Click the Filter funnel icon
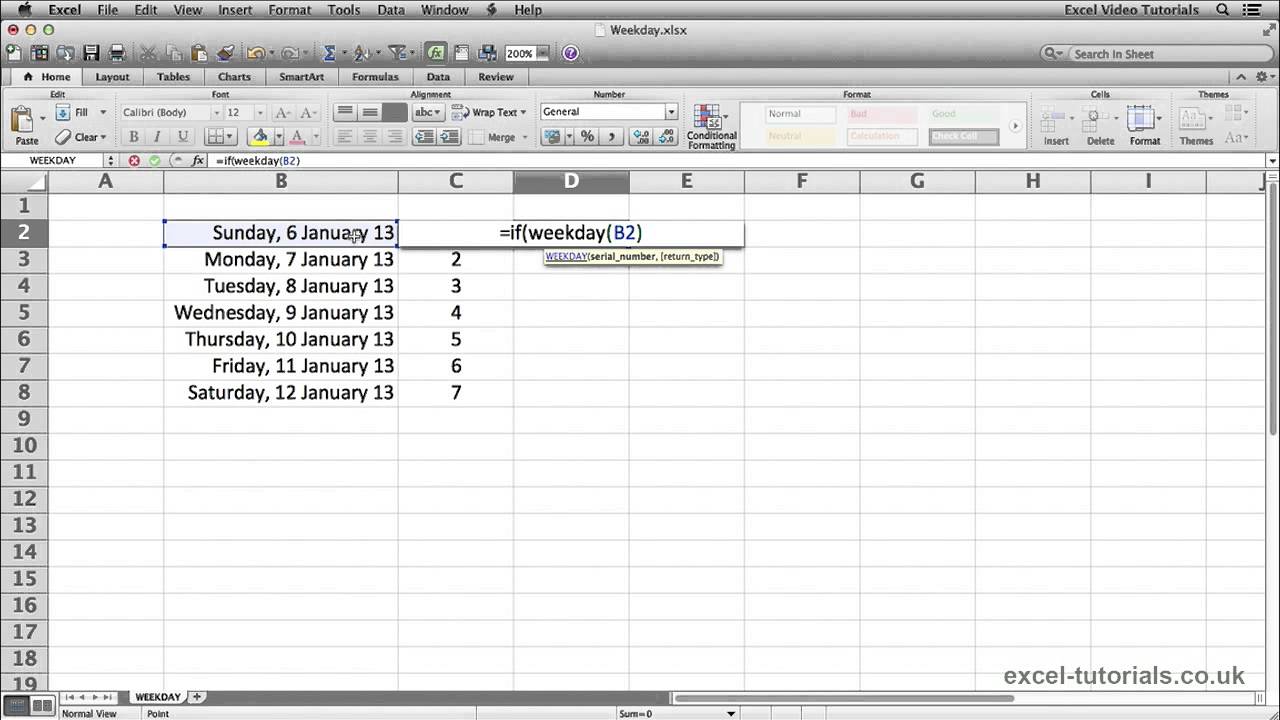The image size is (1280, 720). (397, 53)
